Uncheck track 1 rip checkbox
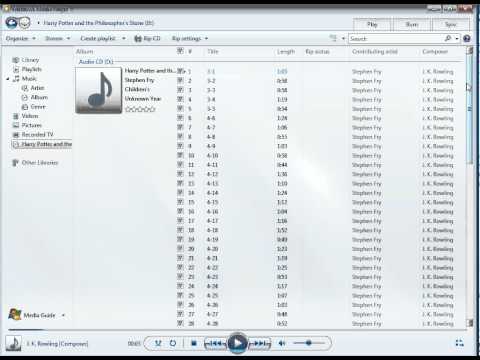 (x=180, y=71)
